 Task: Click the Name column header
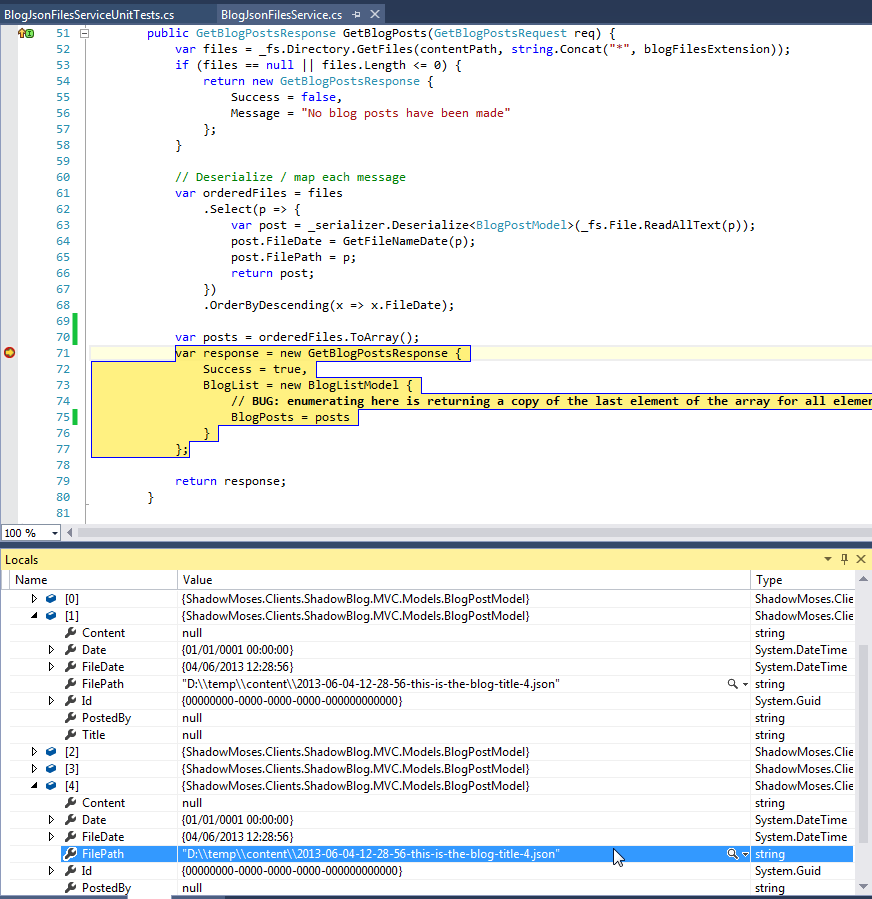click(x=93, y=580)
